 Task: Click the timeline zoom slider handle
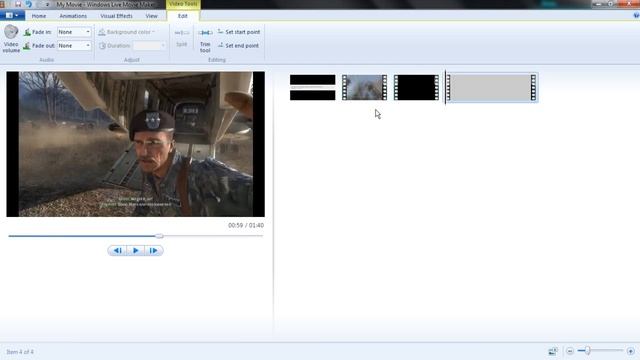pos(588,351)
